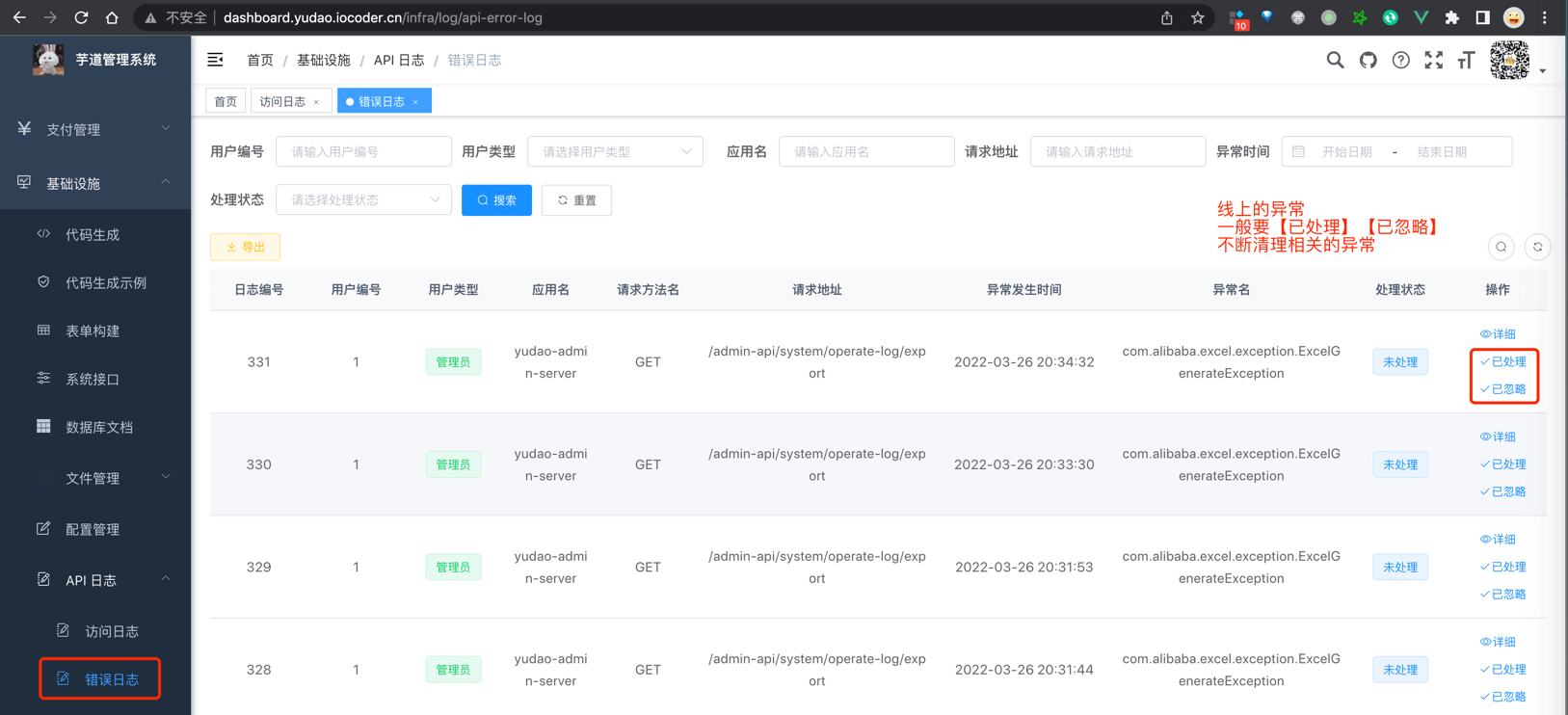The image size is (1568, 715).
Task: Select 访问日志 in the sidebar
Action: pos(111,631)
